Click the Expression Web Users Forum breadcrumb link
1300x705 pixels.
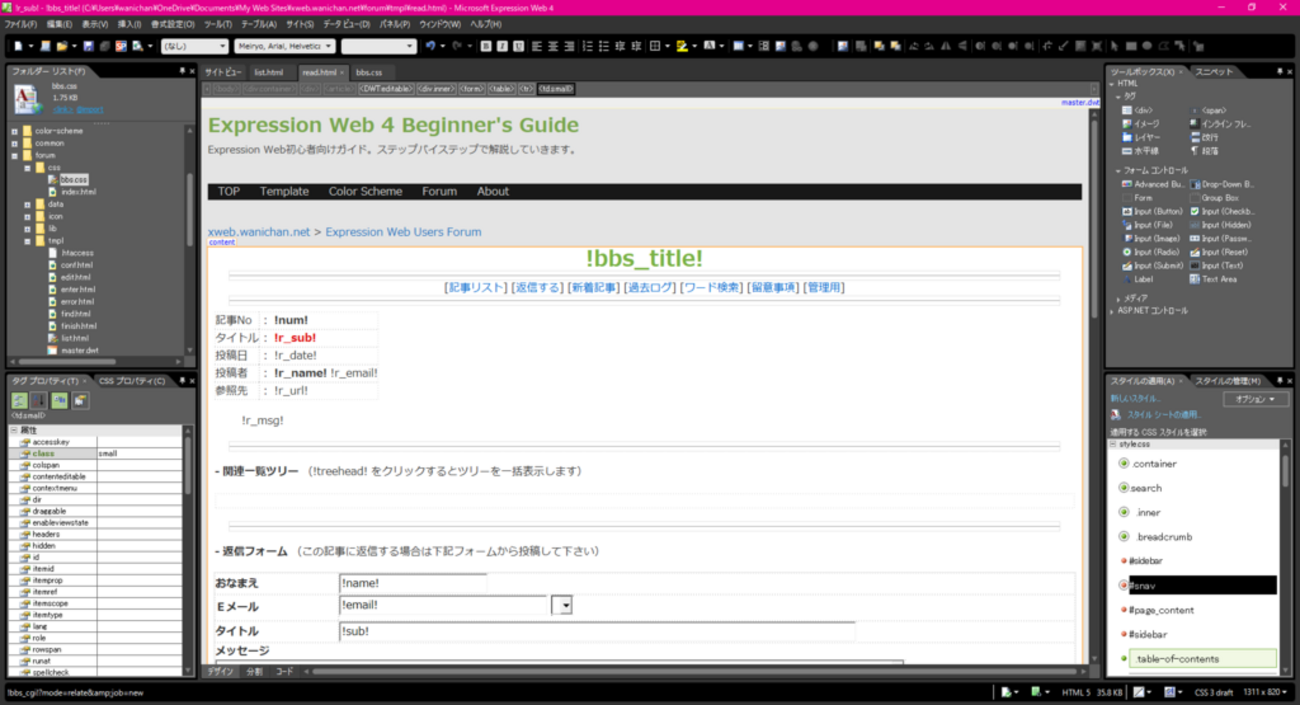[x=403, y=232]
